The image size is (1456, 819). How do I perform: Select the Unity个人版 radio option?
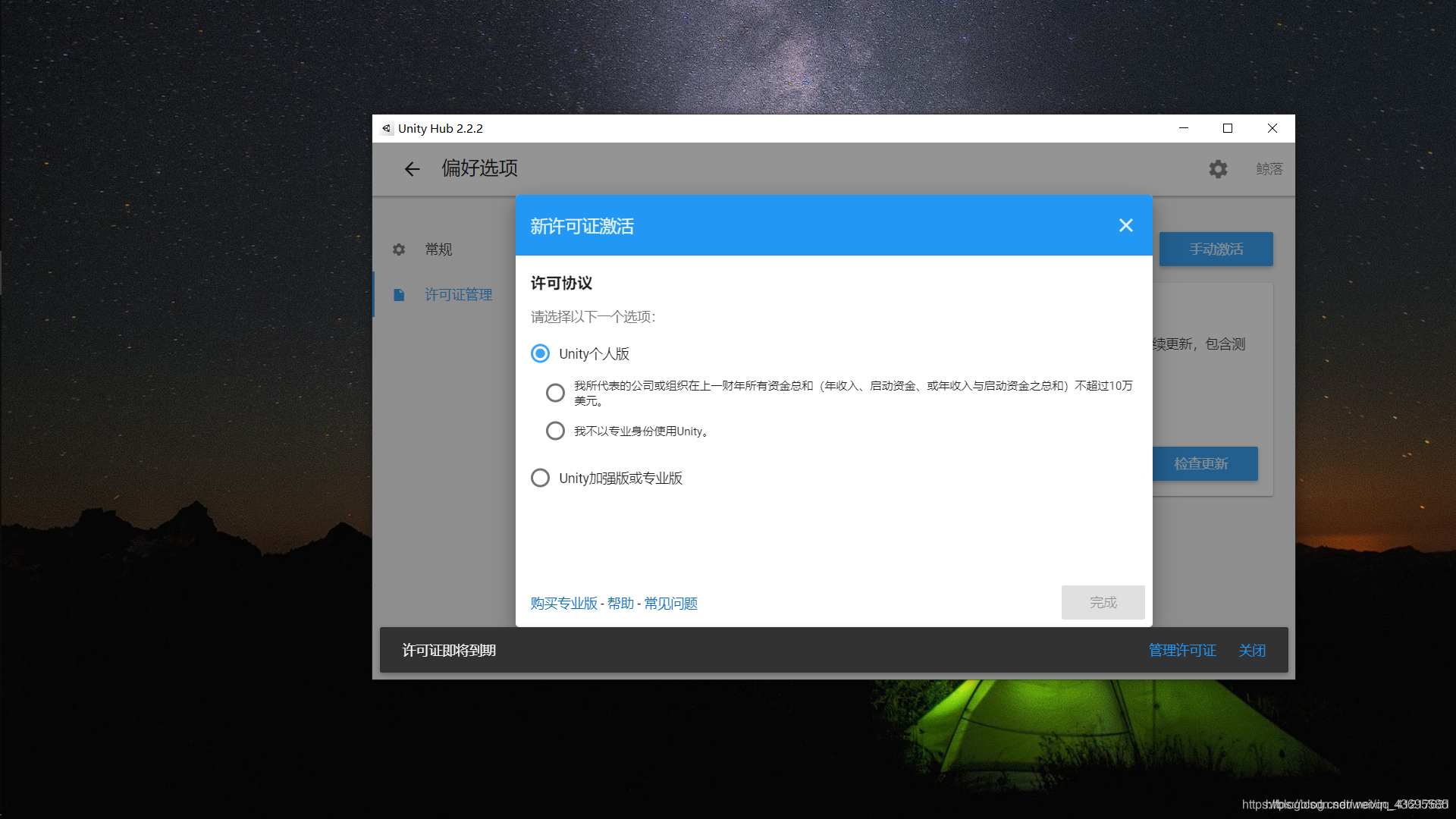pos(540,353)
